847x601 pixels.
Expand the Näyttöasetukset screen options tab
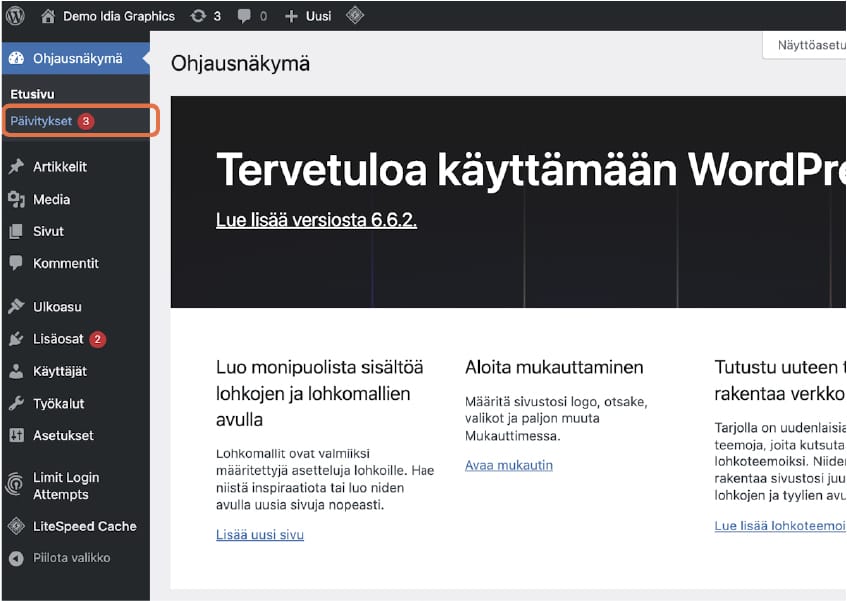coord(804,45)
